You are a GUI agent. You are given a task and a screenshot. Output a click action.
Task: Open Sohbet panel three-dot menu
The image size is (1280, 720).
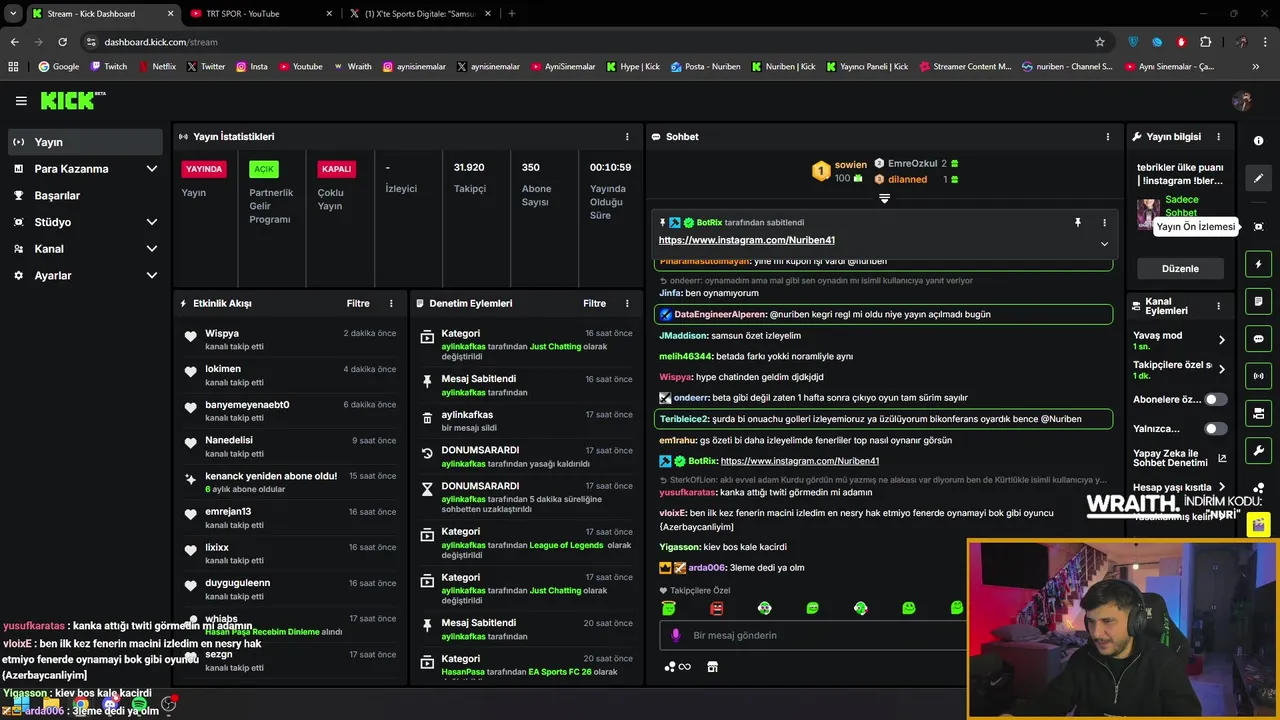(x=1107, y=137)
